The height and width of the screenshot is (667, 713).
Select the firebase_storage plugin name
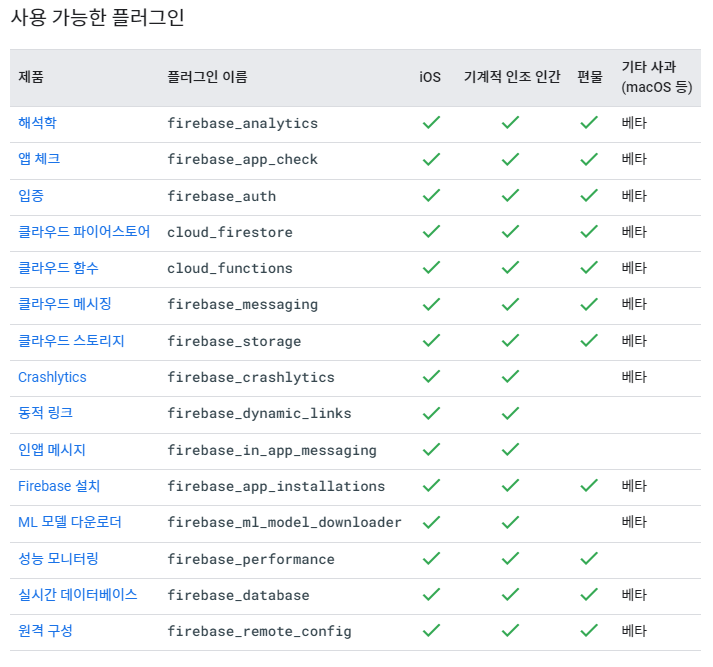(x=234, y=341)
